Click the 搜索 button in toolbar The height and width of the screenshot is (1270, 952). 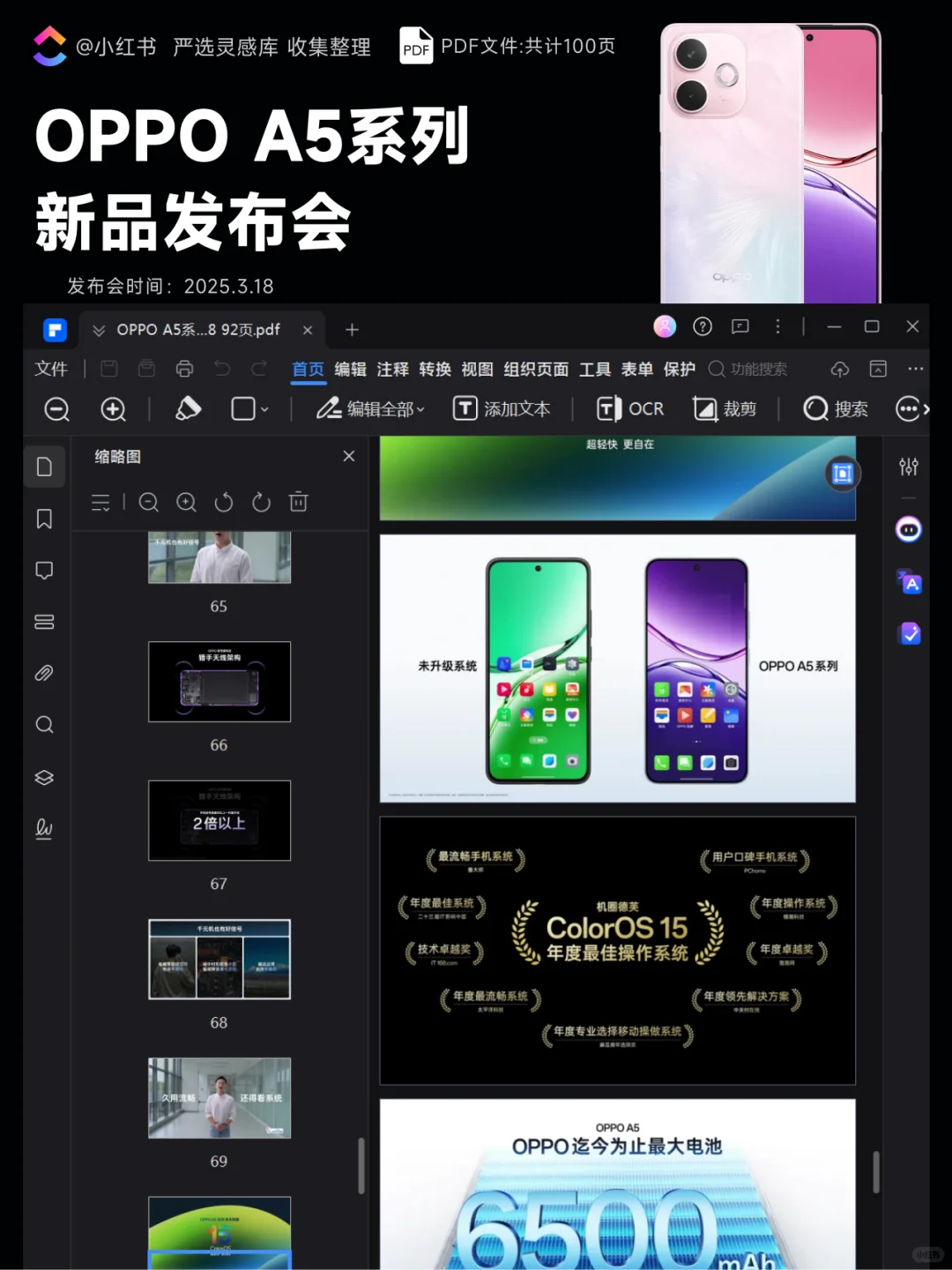[836, 408]
